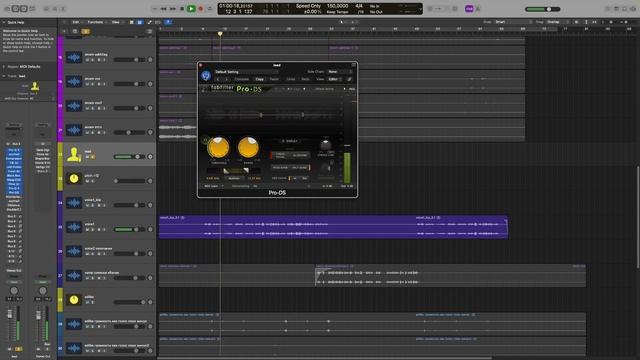
Task: Adjust the master volume slider
Action: (542, 9)
